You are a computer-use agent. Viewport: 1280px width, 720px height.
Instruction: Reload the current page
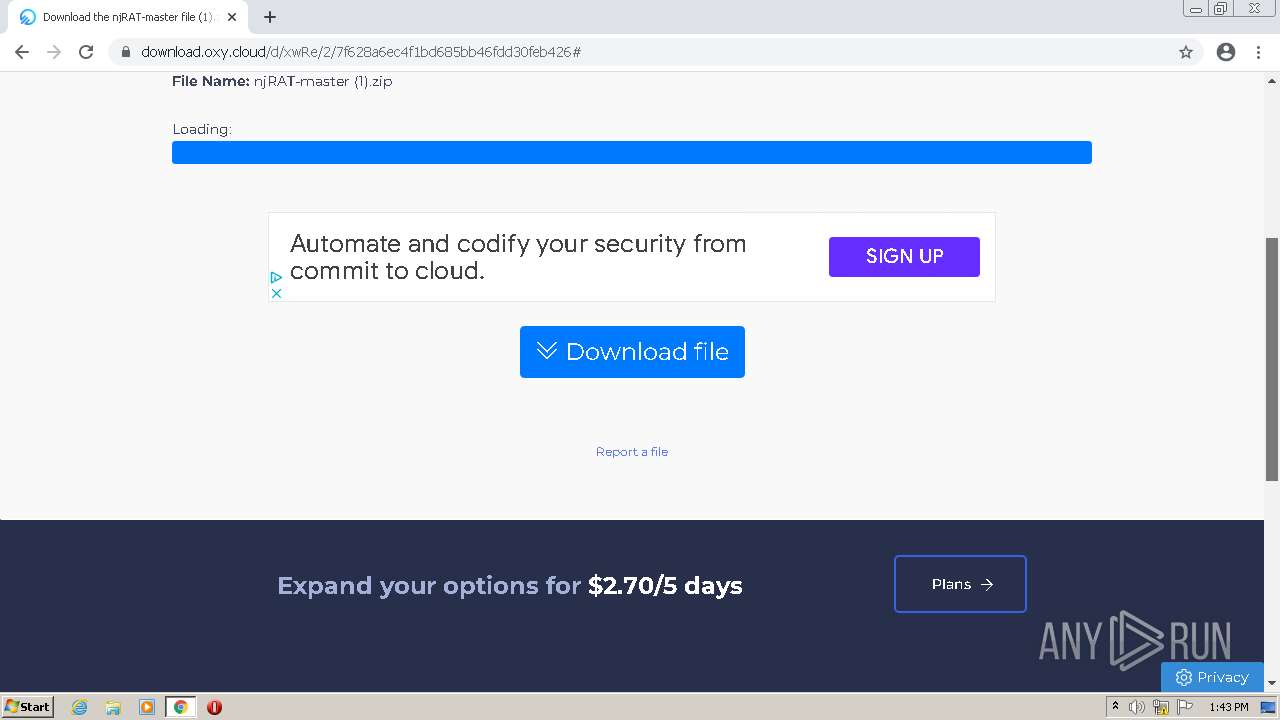[x=86, y=52]
